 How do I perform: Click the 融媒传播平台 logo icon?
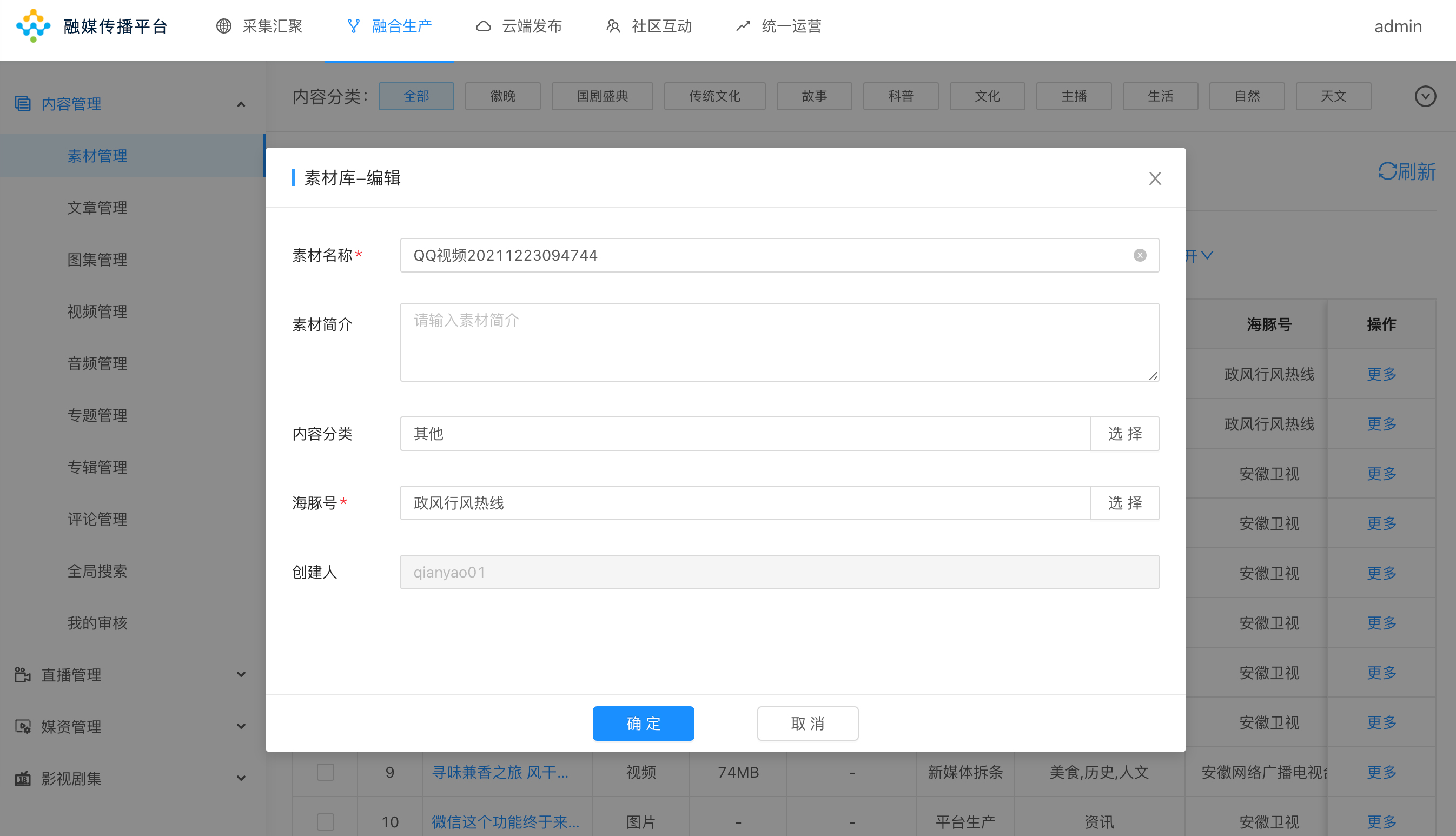coord(34,26)
